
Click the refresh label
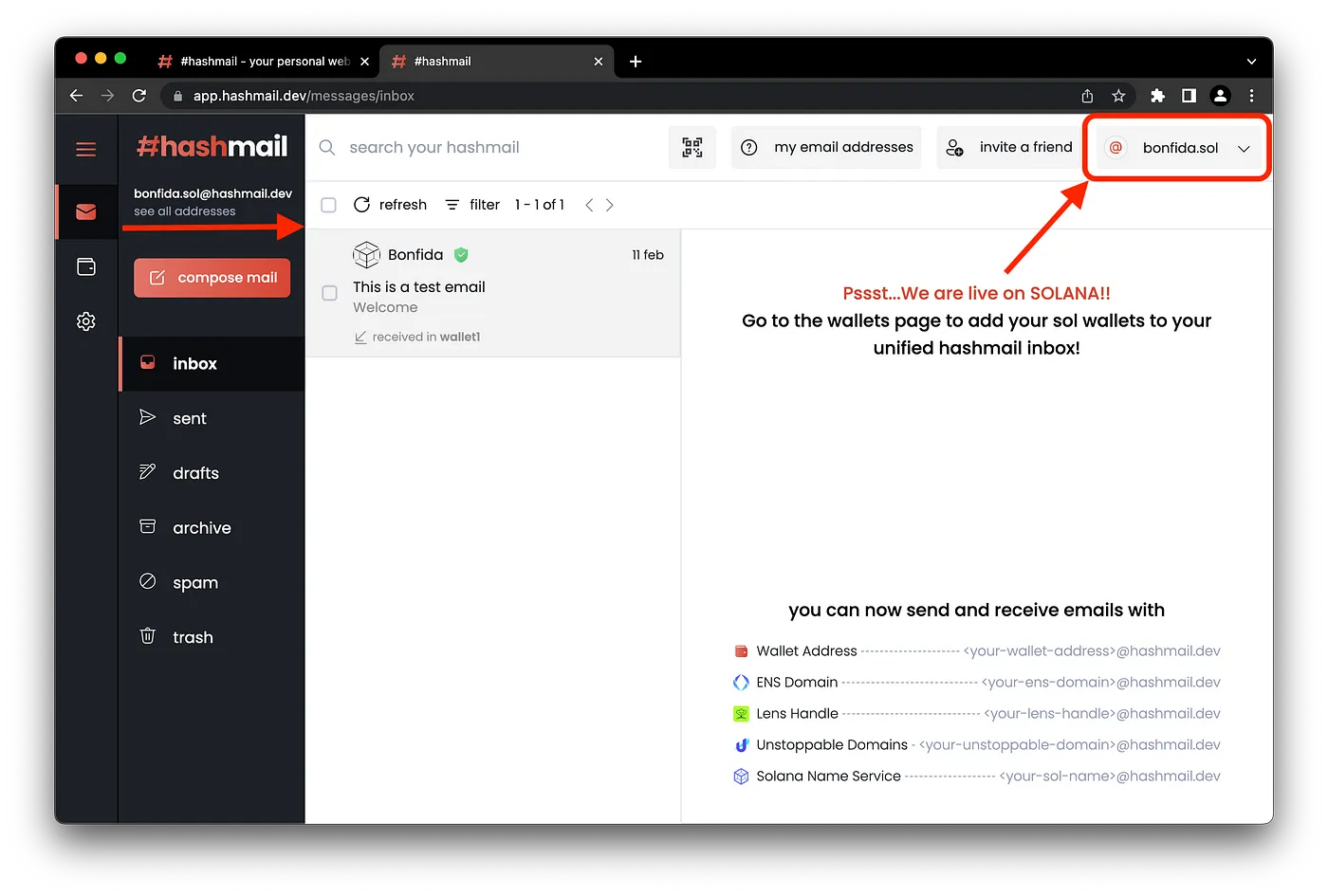tap(403, 205)
